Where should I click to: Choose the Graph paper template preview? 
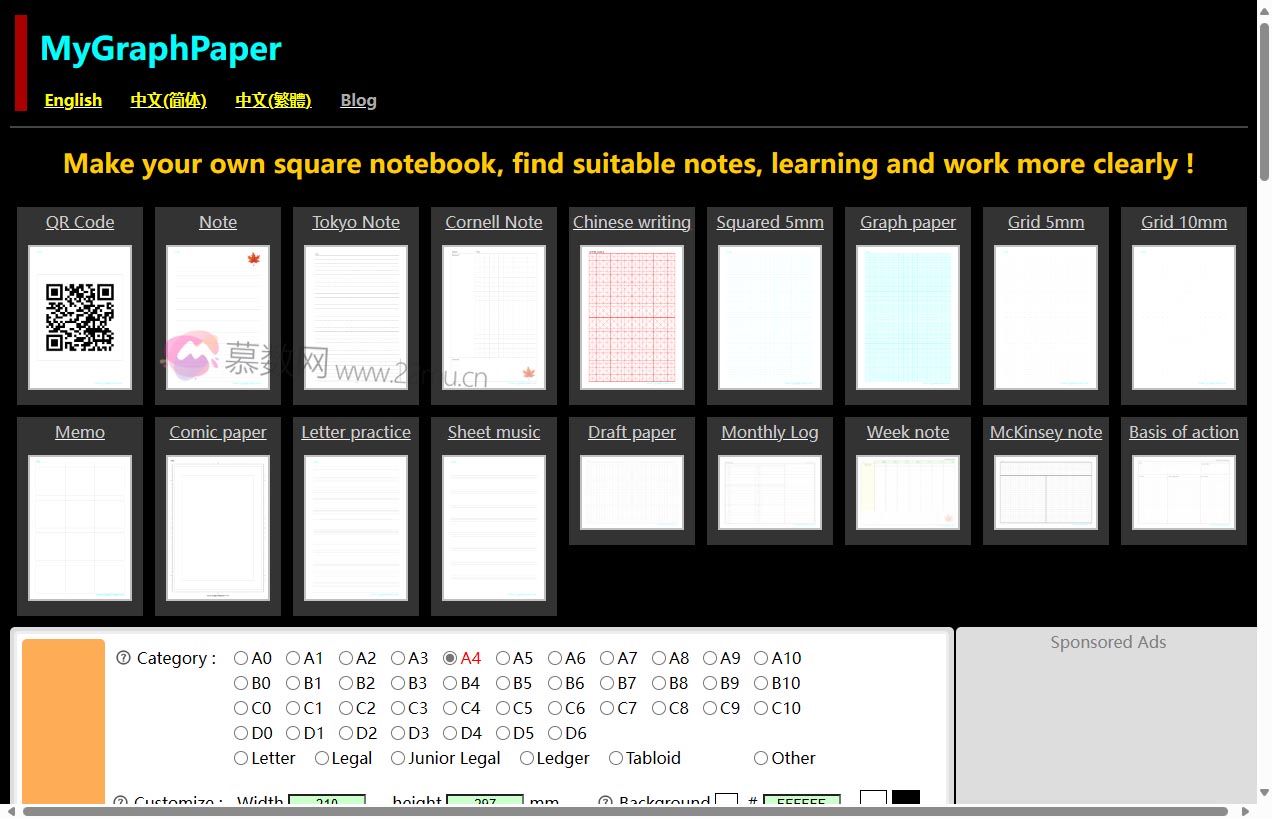[x=907, y=317]
